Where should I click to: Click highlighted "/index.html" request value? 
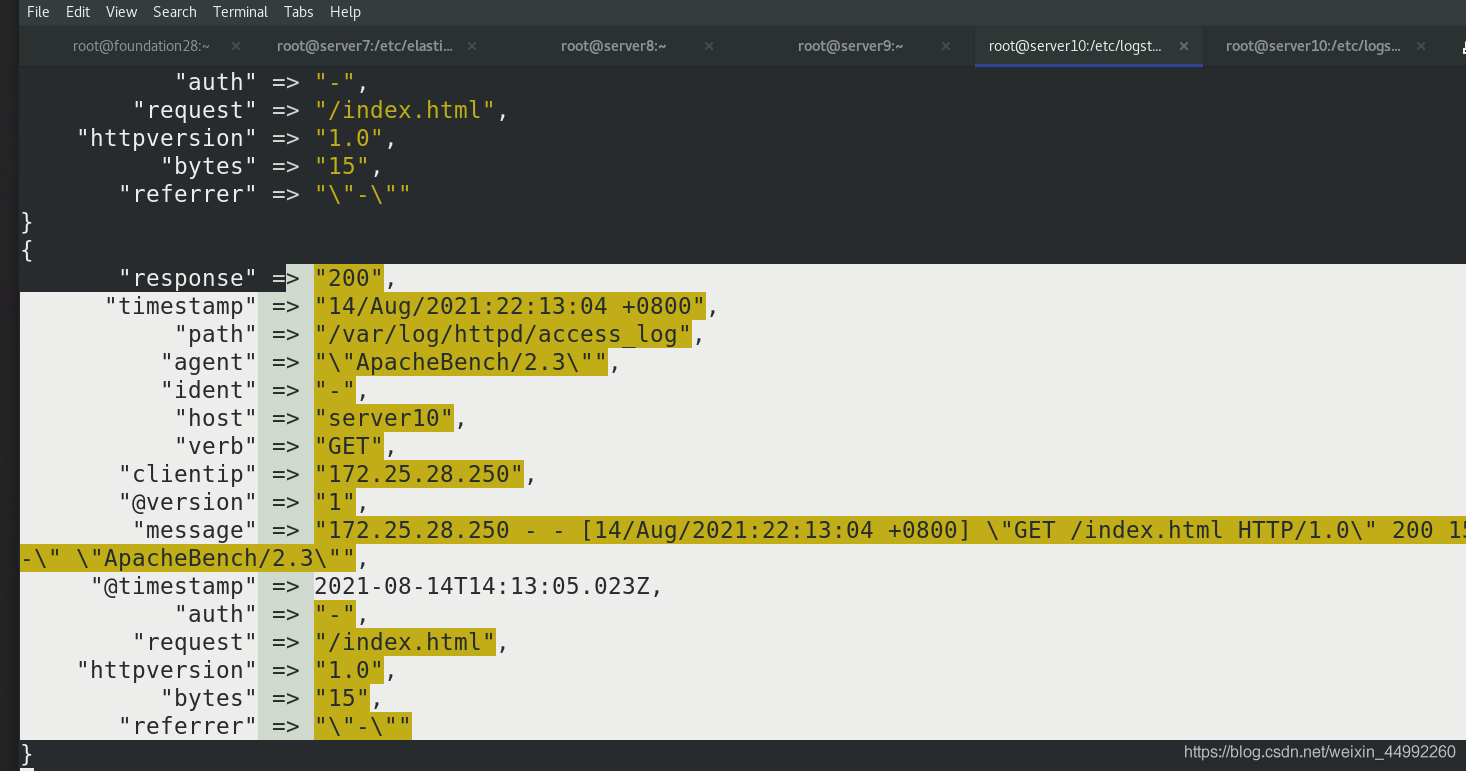[405, 642]
